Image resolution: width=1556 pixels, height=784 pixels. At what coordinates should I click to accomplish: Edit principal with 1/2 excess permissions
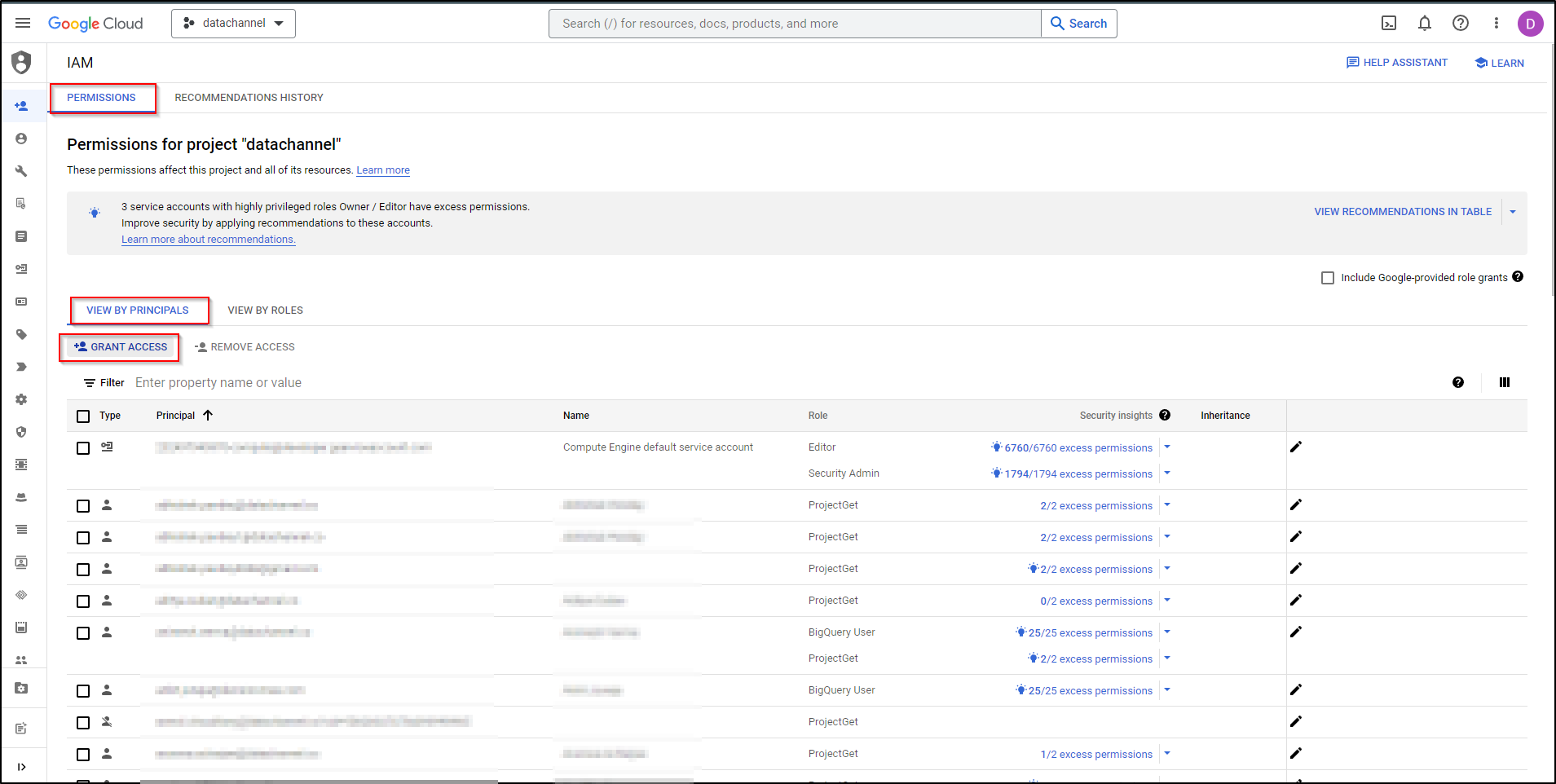1296,753
